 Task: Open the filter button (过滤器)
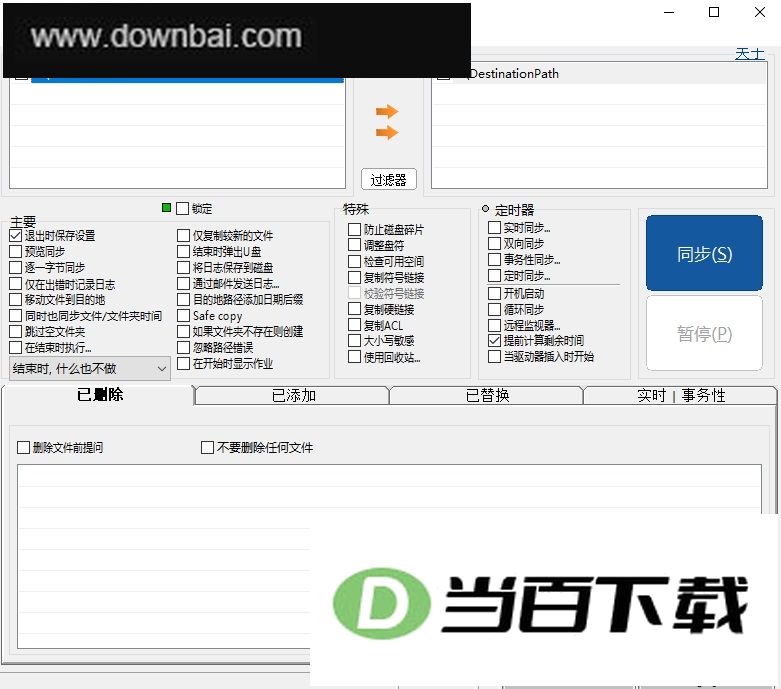click(x=389, y=179)
